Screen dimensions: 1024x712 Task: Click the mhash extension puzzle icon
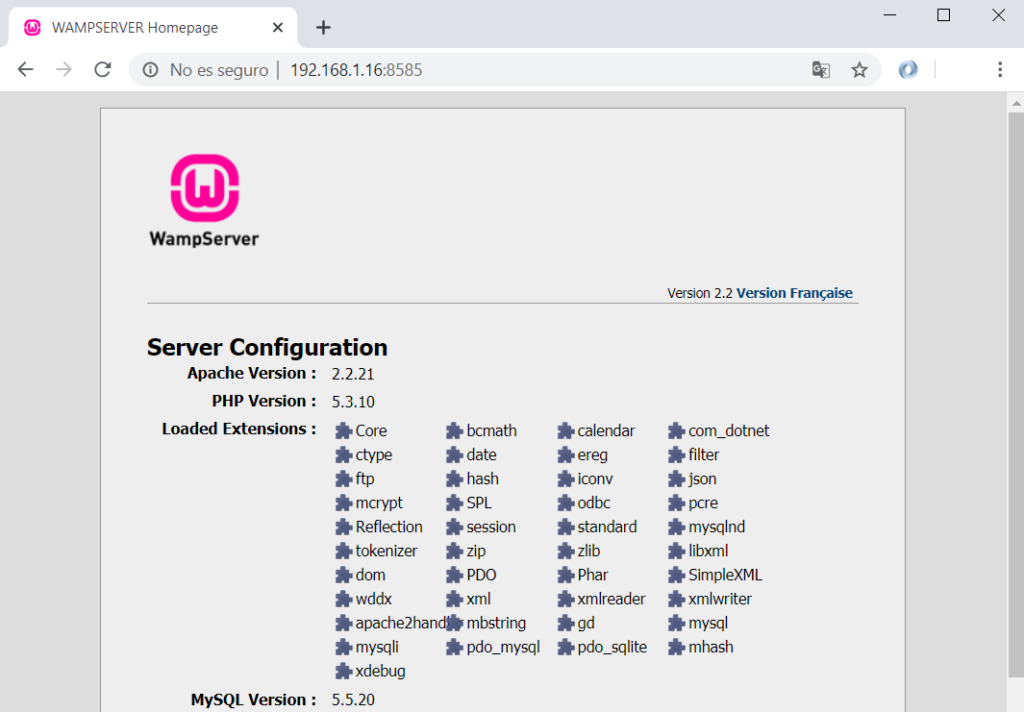[x=677, y=647]
